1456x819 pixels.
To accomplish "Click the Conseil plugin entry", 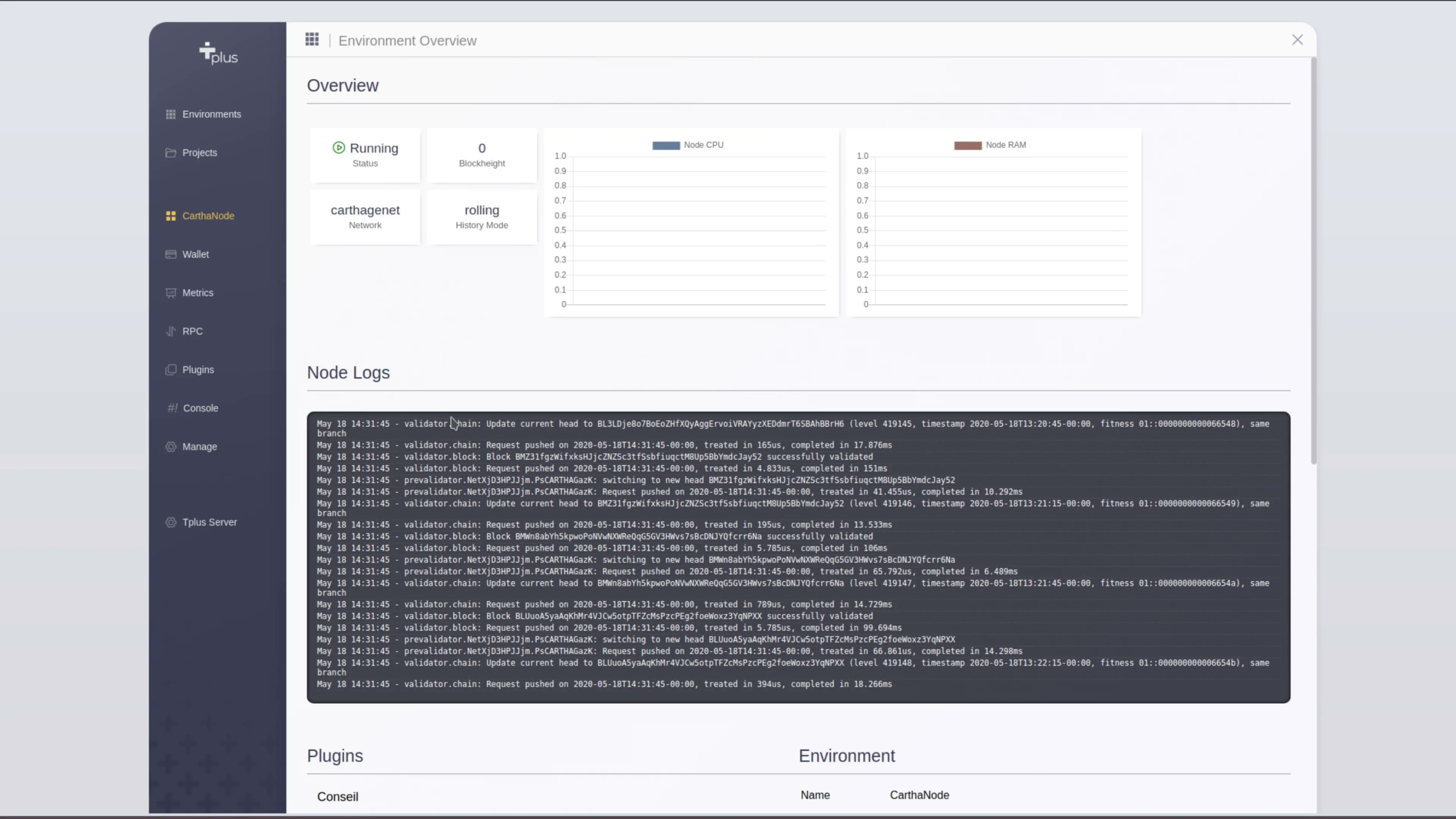I will tap(337, 796).
